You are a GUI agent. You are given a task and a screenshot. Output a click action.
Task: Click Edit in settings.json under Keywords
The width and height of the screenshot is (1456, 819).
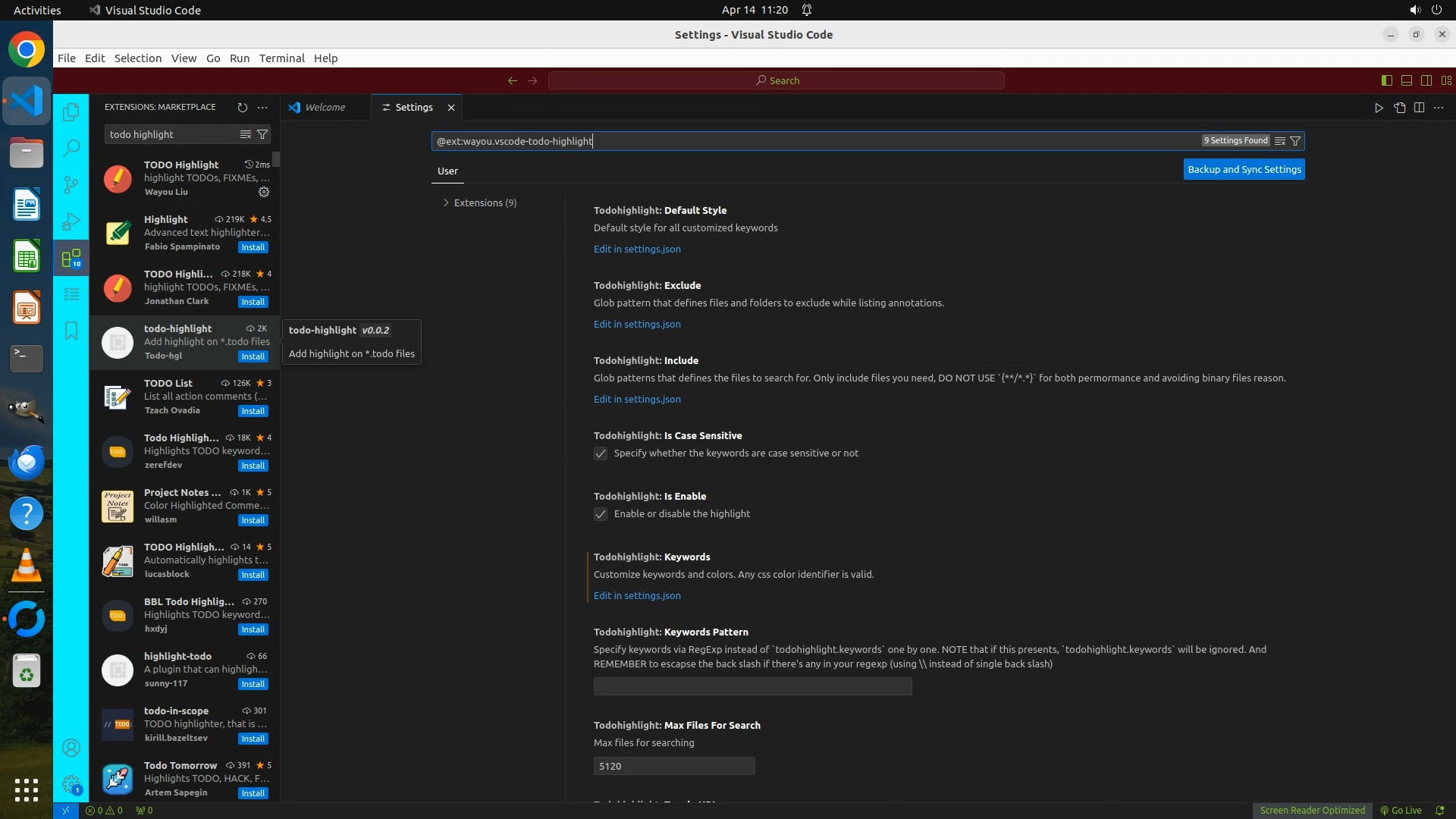pos(637,595)
